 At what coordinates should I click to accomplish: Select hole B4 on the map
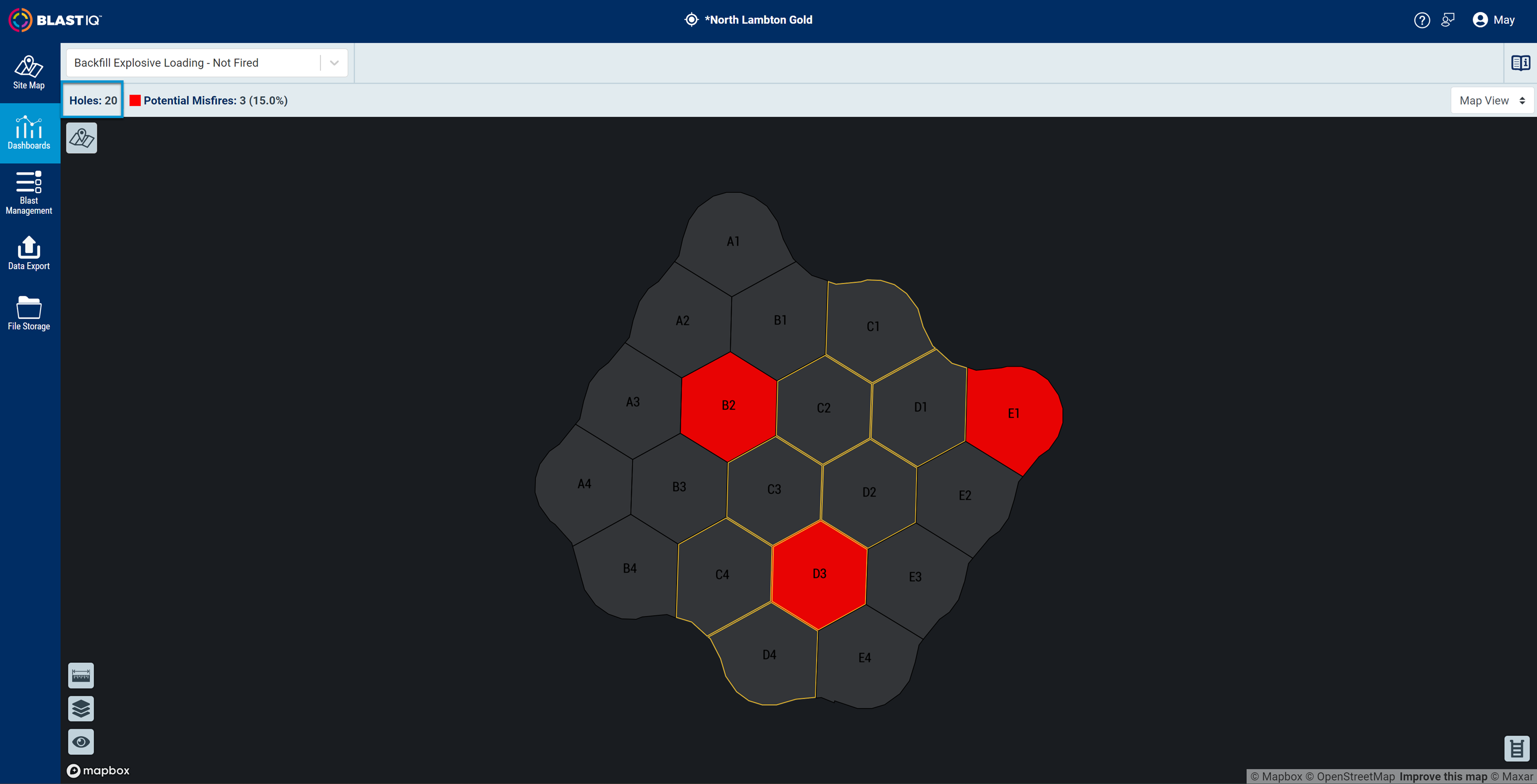click(630, 568)
